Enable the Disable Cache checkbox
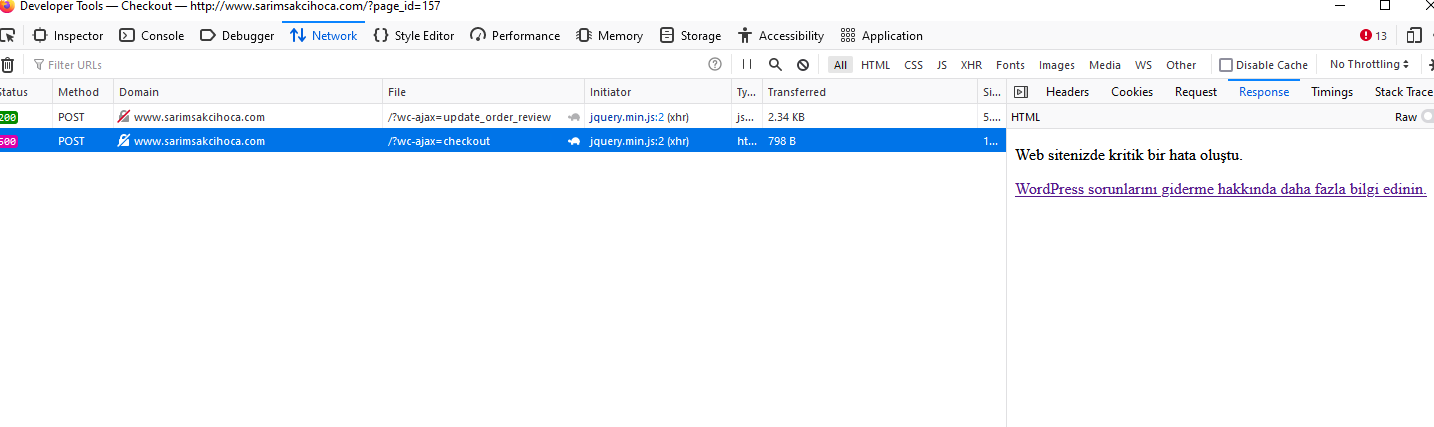 (x=1226, y=65)
